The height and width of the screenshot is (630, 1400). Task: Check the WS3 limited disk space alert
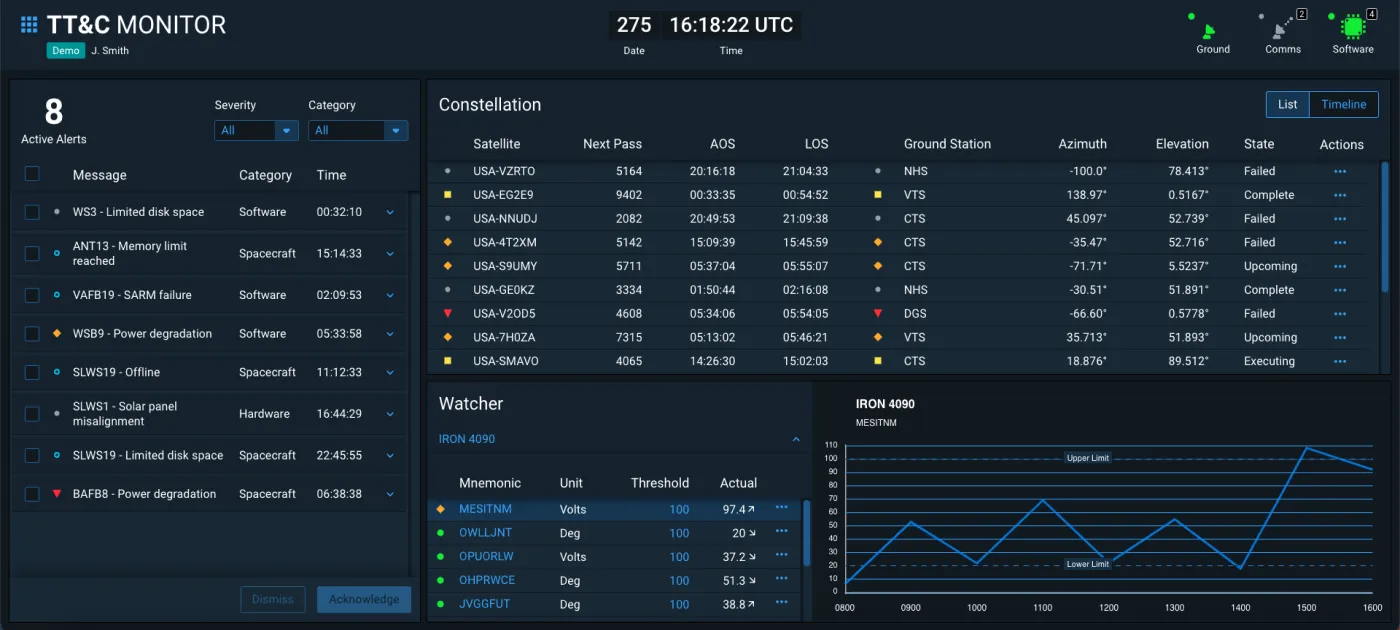[32, 211]
